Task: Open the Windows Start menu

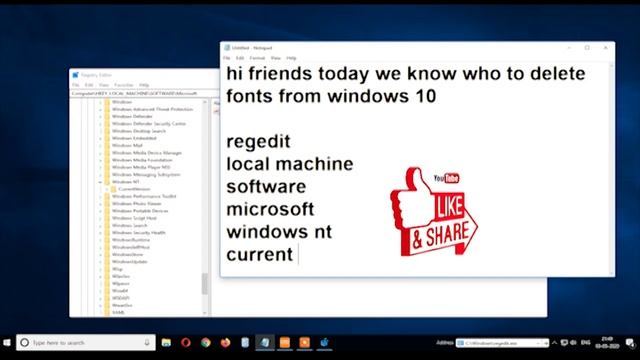Action: (7, 342)
